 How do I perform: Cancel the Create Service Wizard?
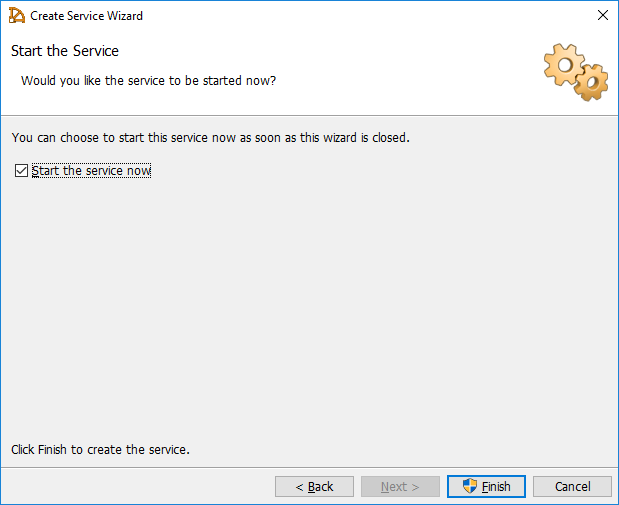[x=572, y=486]
